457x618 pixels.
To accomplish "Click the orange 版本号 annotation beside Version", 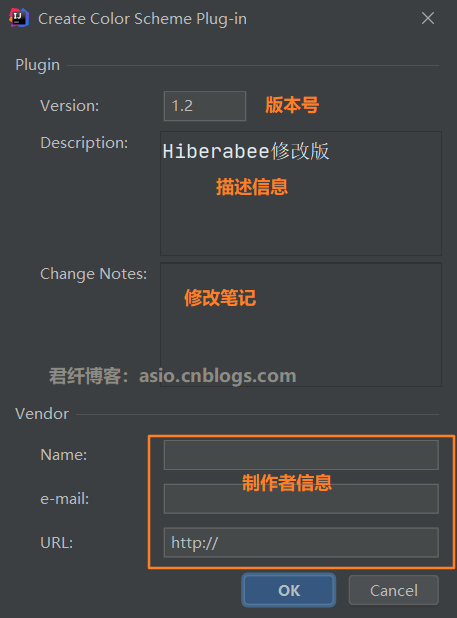I will click(292, 105).
